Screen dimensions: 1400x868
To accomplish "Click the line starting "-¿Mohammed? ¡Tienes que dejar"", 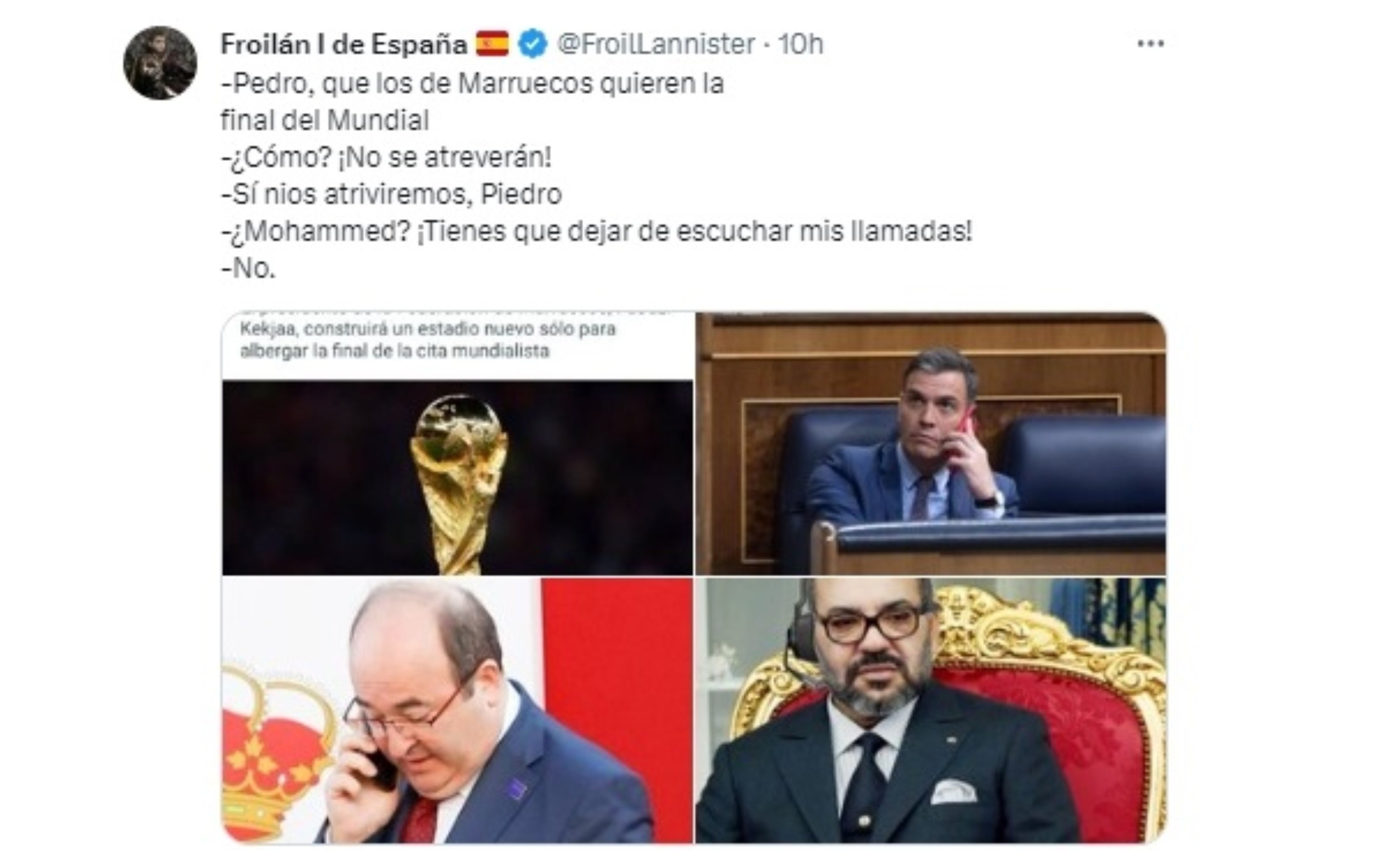I will pyautogui.click(x=597, y=231).
